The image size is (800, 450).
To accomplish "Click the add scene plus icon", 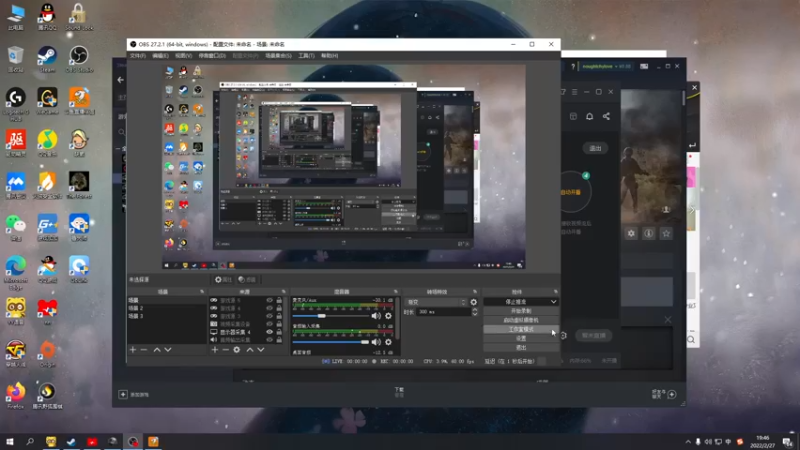I will 133,349.
